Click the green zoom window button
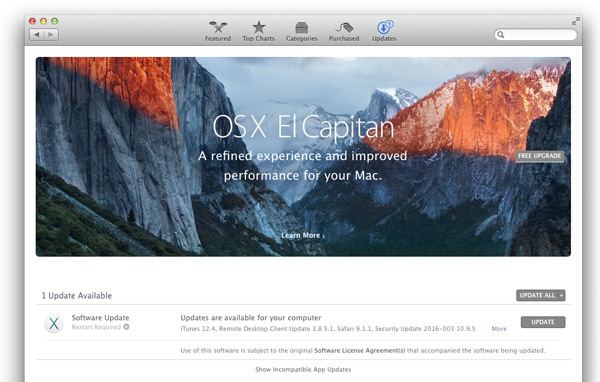The height and width of the screenshot is (382, 600). point(55,21)
